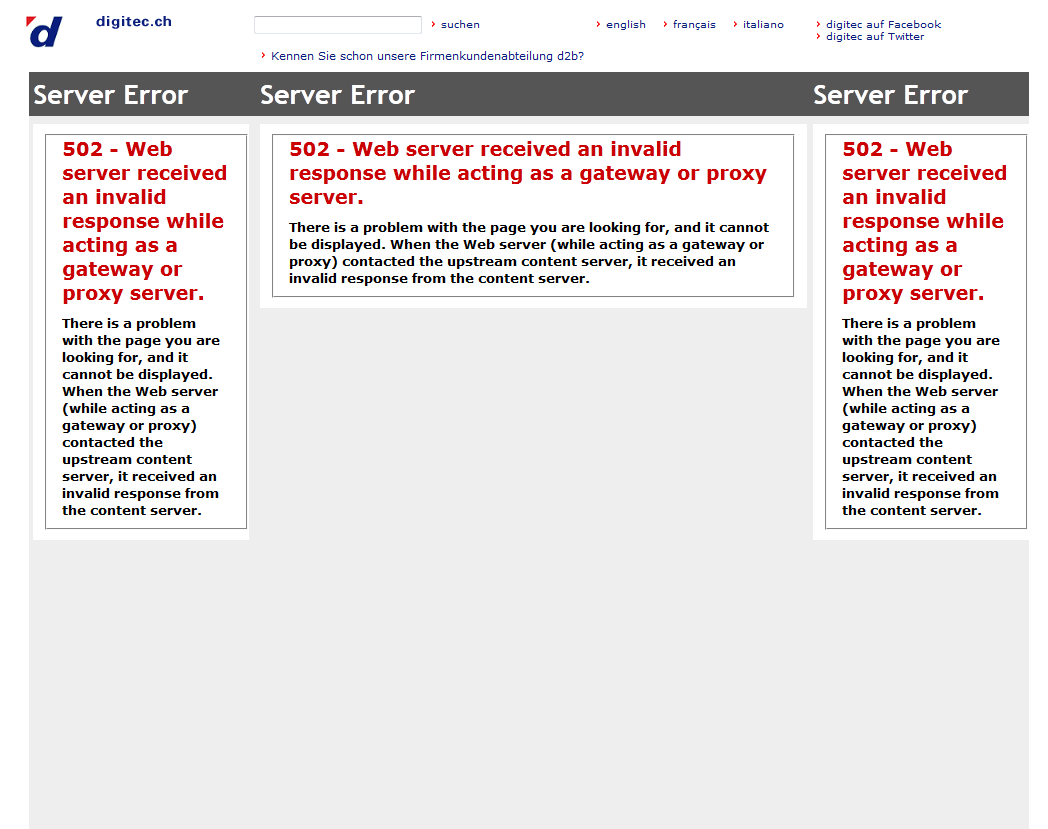Click the right column "Server Error" heading
Viewport: 1048px width, 829px height.
point(890,95)
